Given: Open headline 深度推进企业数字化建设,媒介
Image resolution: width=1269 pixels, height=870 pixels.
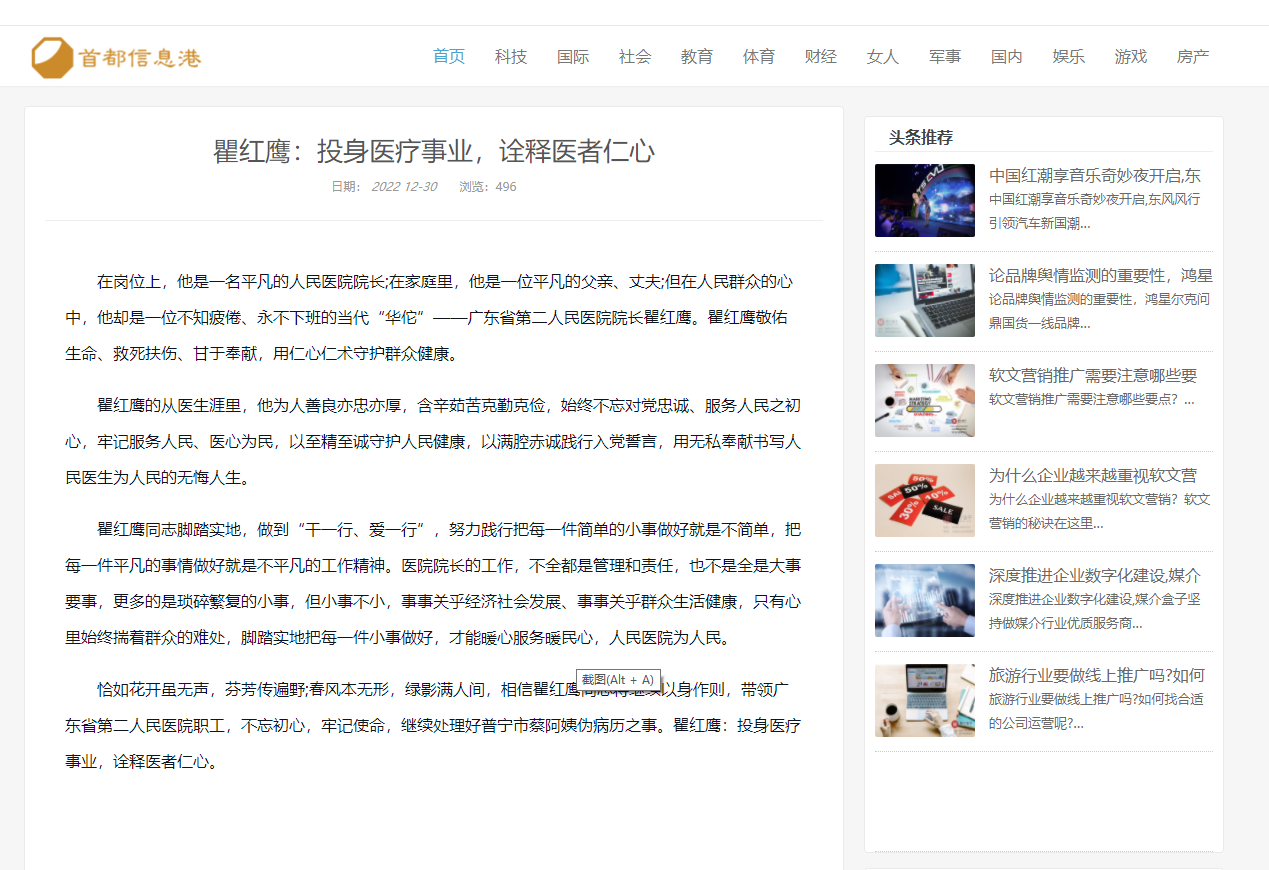Looking at the screenshot, I should pyautogui.click(x=1095, y=576).
